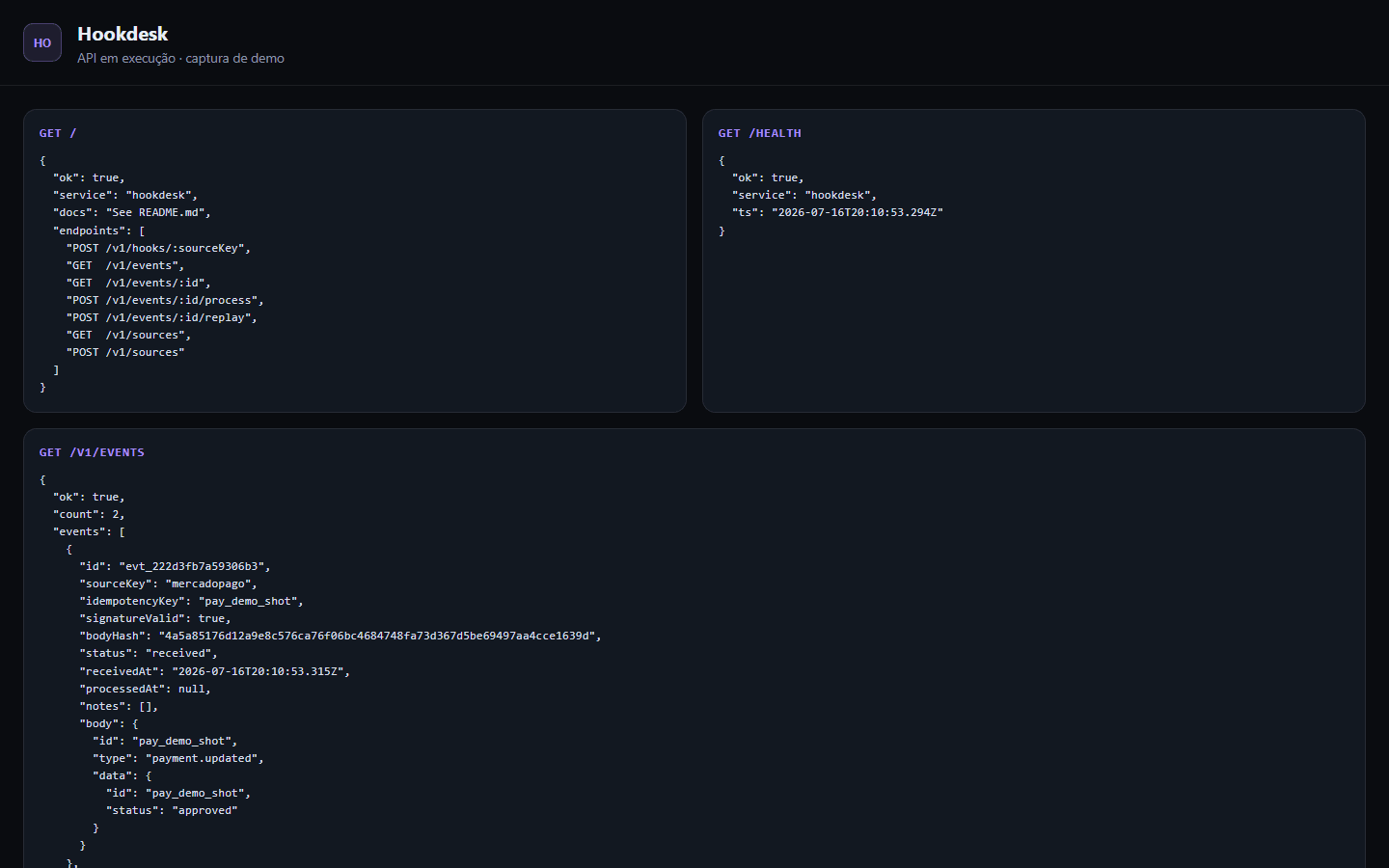Image resolution: width=1389 pixels, height=868 pixels.
Task: Click 'POST /v1/sources' endpoint entry
Action: [125, 352]
